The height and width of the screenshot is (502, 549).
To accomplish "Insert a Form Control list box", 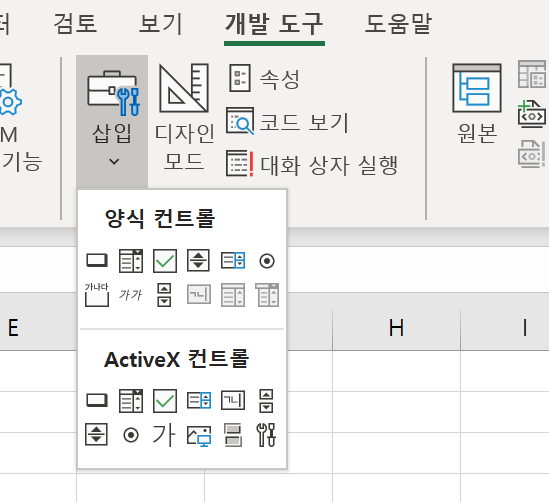I will coord(233,260).
